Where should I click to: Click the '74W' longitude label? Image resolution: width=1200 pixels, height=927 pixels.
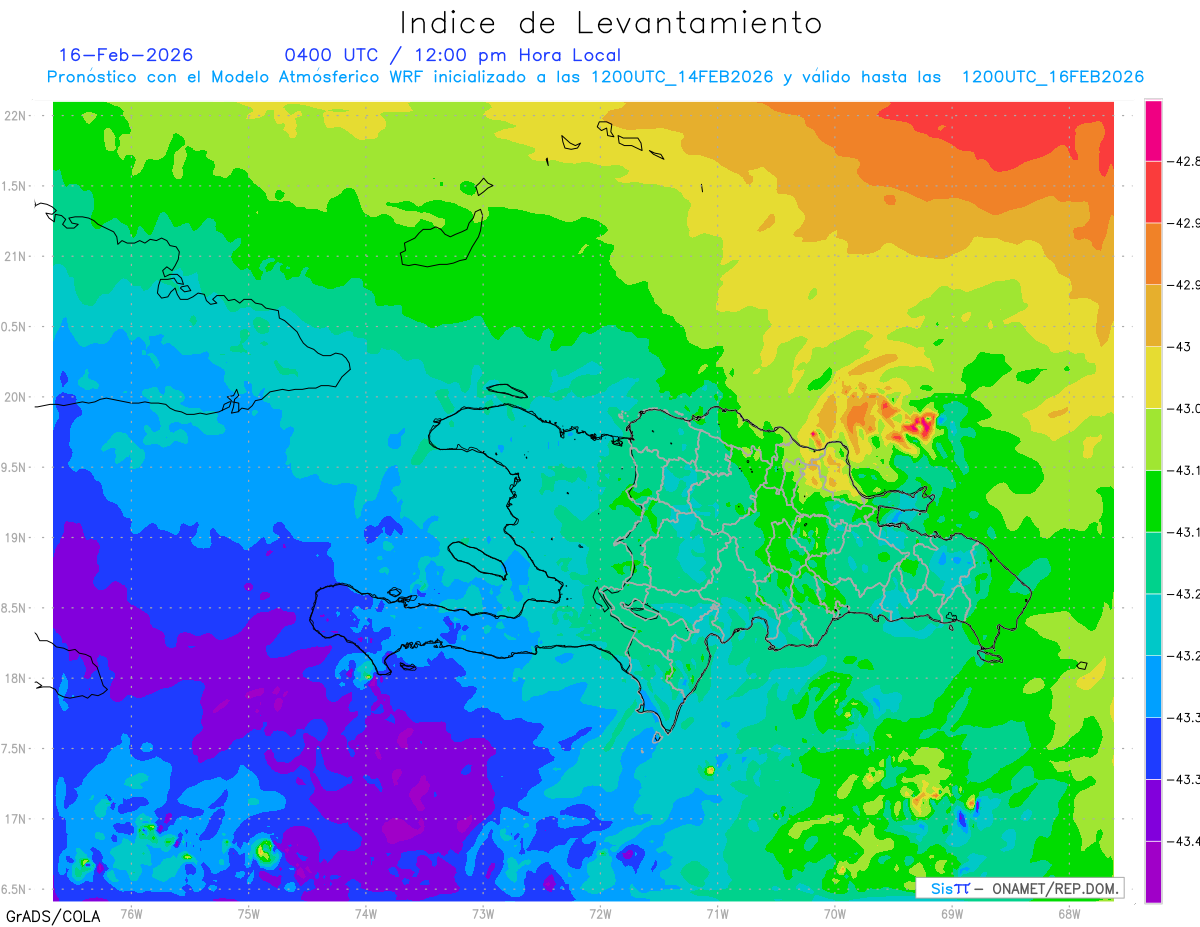click(x=366, y=913)
